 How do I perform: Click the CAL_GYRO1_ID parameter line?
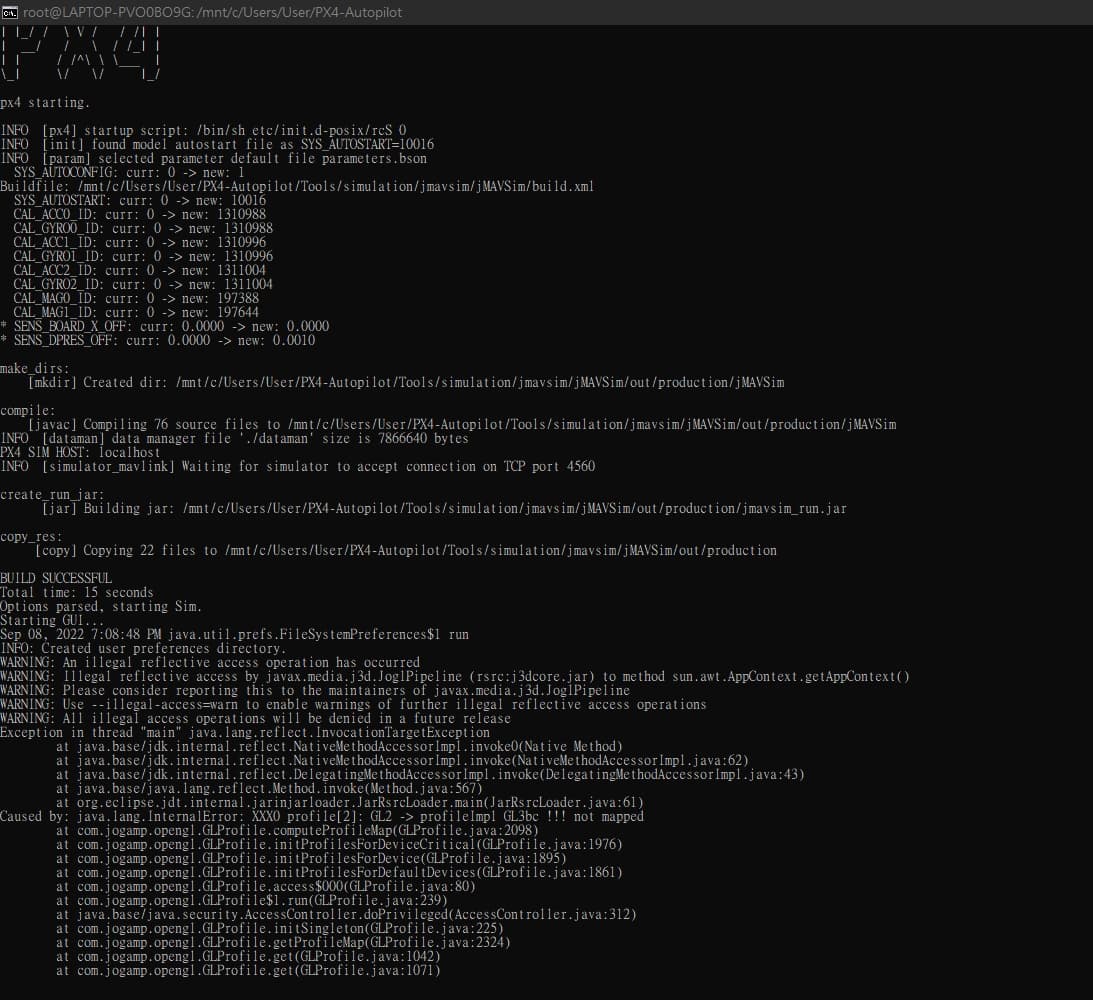143,256
